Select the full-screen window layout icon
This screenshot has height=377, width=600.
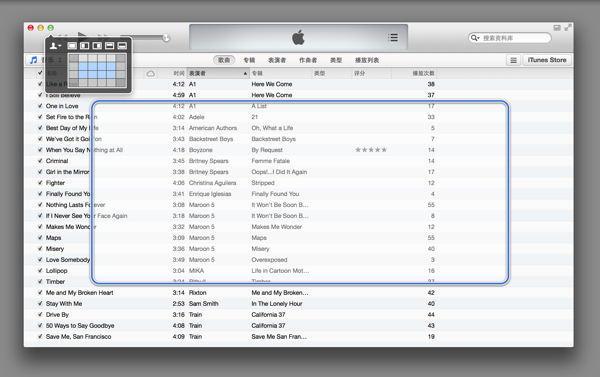[72, 46]
